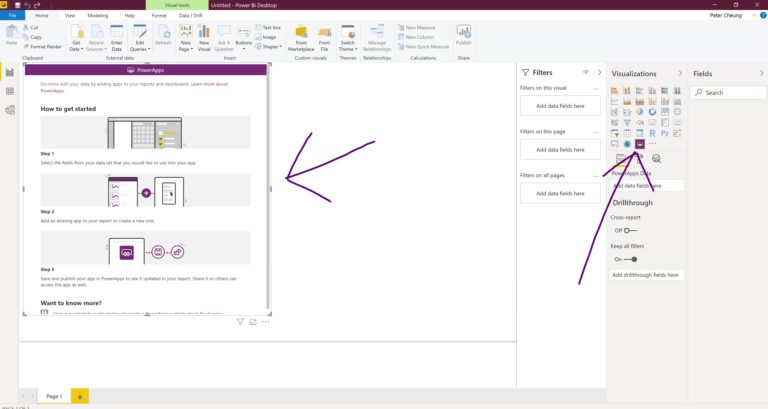768x409 pixels.
Task: Expand the Switch Theme dropdown
Action: [348, 38]
